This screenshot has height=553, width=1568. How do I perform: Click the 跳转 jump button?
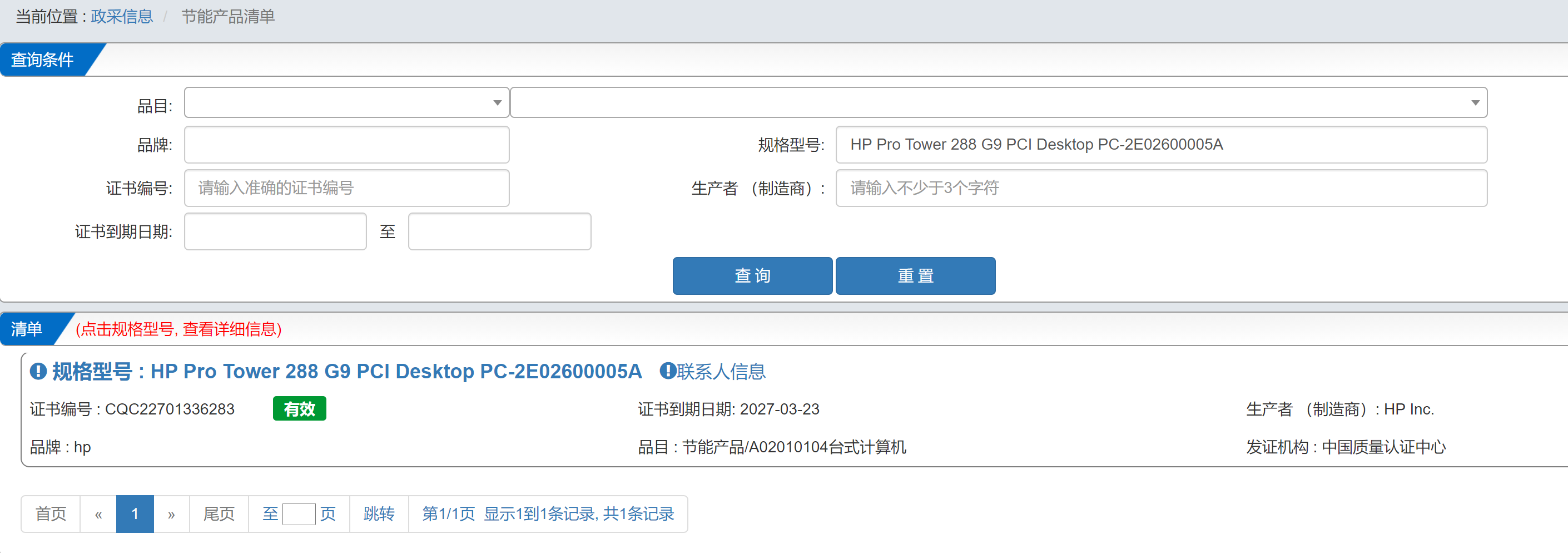click(379, 514)
